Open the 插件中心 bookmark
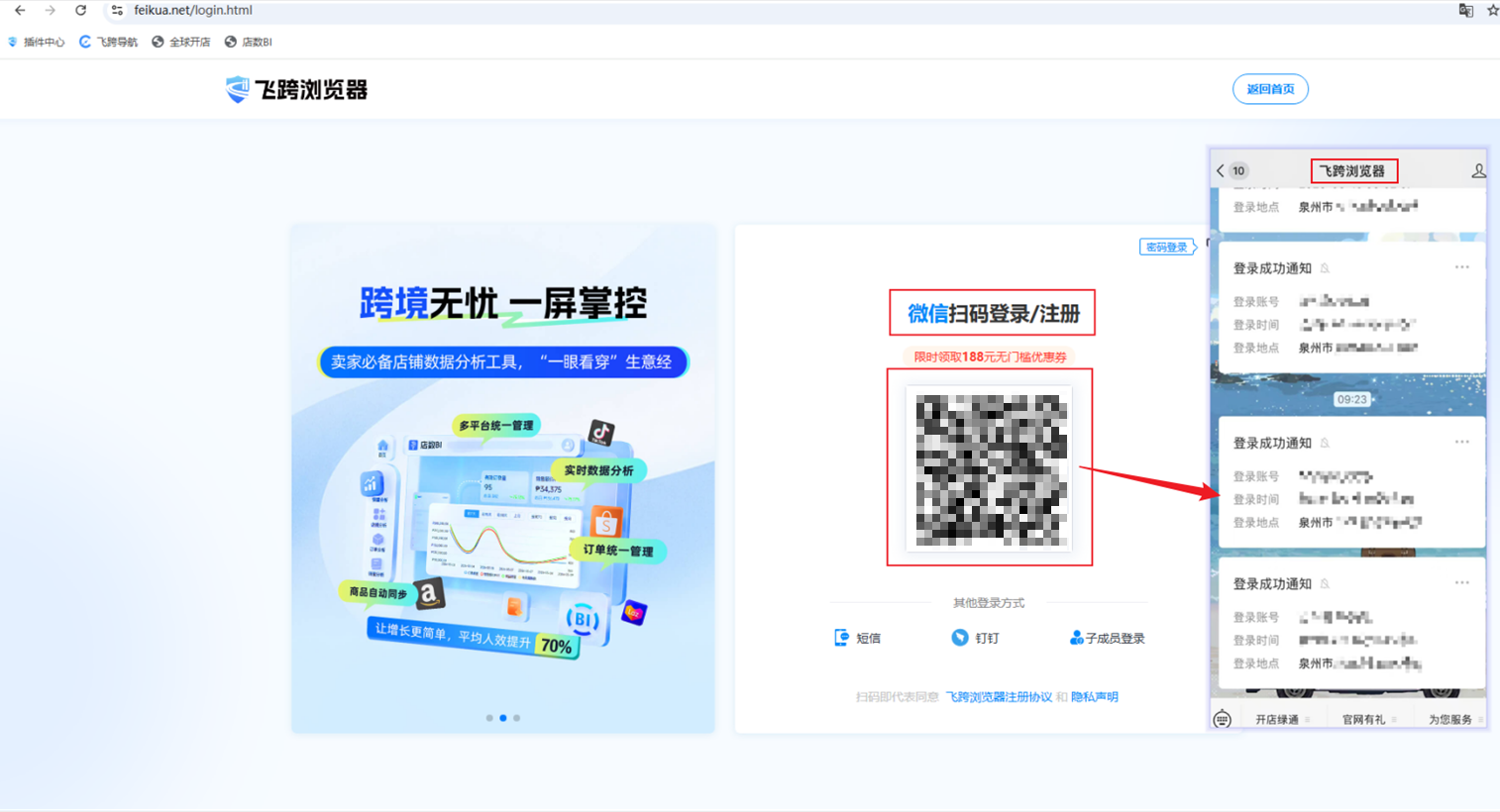The image size is (1500, 812). pyautogui.click(x=37, y=42)
